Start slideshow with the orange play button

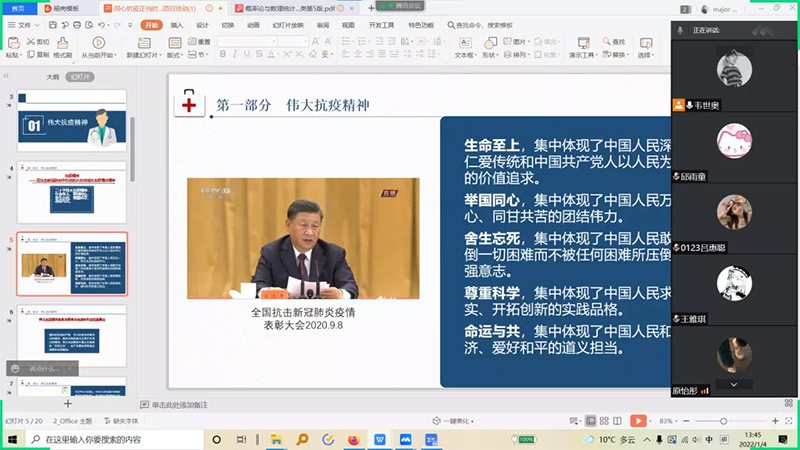(637, 421)
